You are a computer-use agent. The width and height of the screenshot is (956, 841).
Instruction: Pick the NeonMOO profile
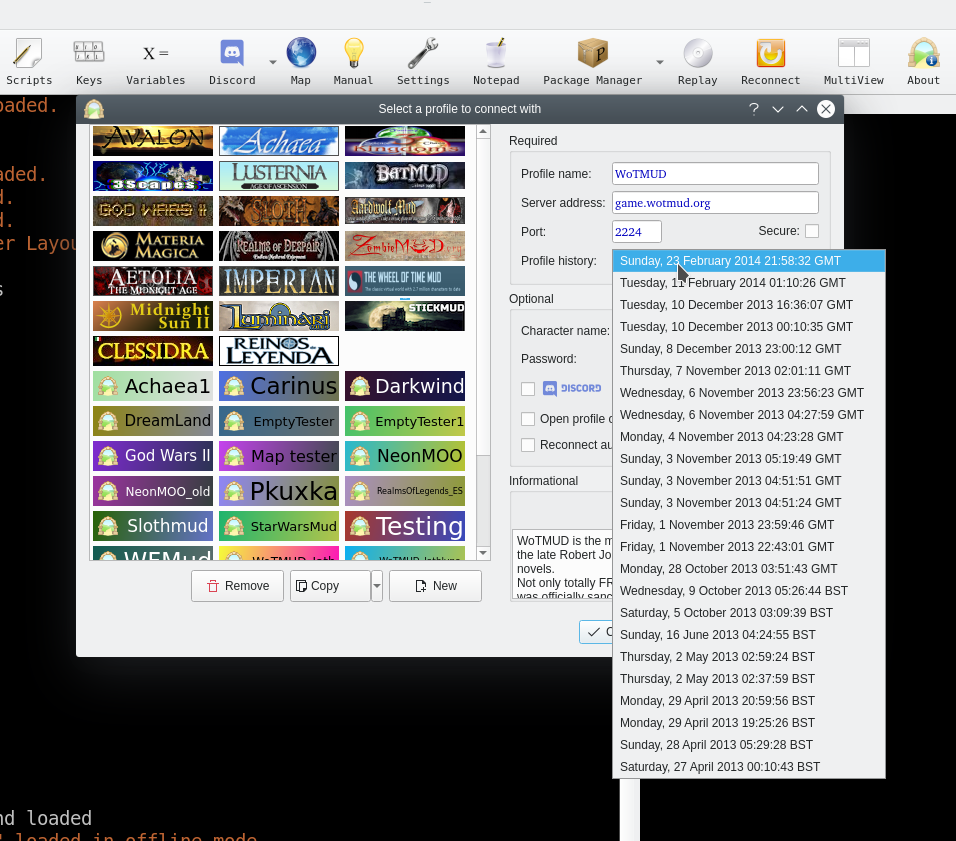tap(405, 456)
